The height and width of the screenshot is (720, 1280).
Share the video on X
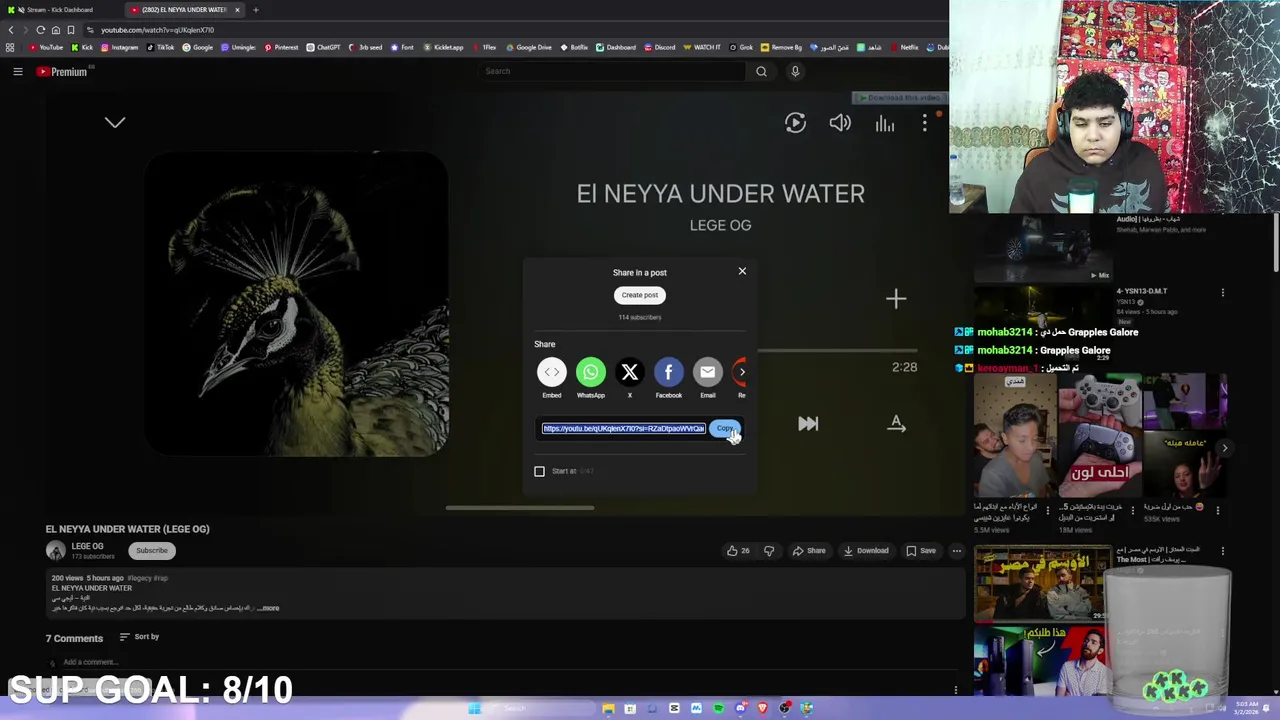pyautogui.click(x=629, y=372)
